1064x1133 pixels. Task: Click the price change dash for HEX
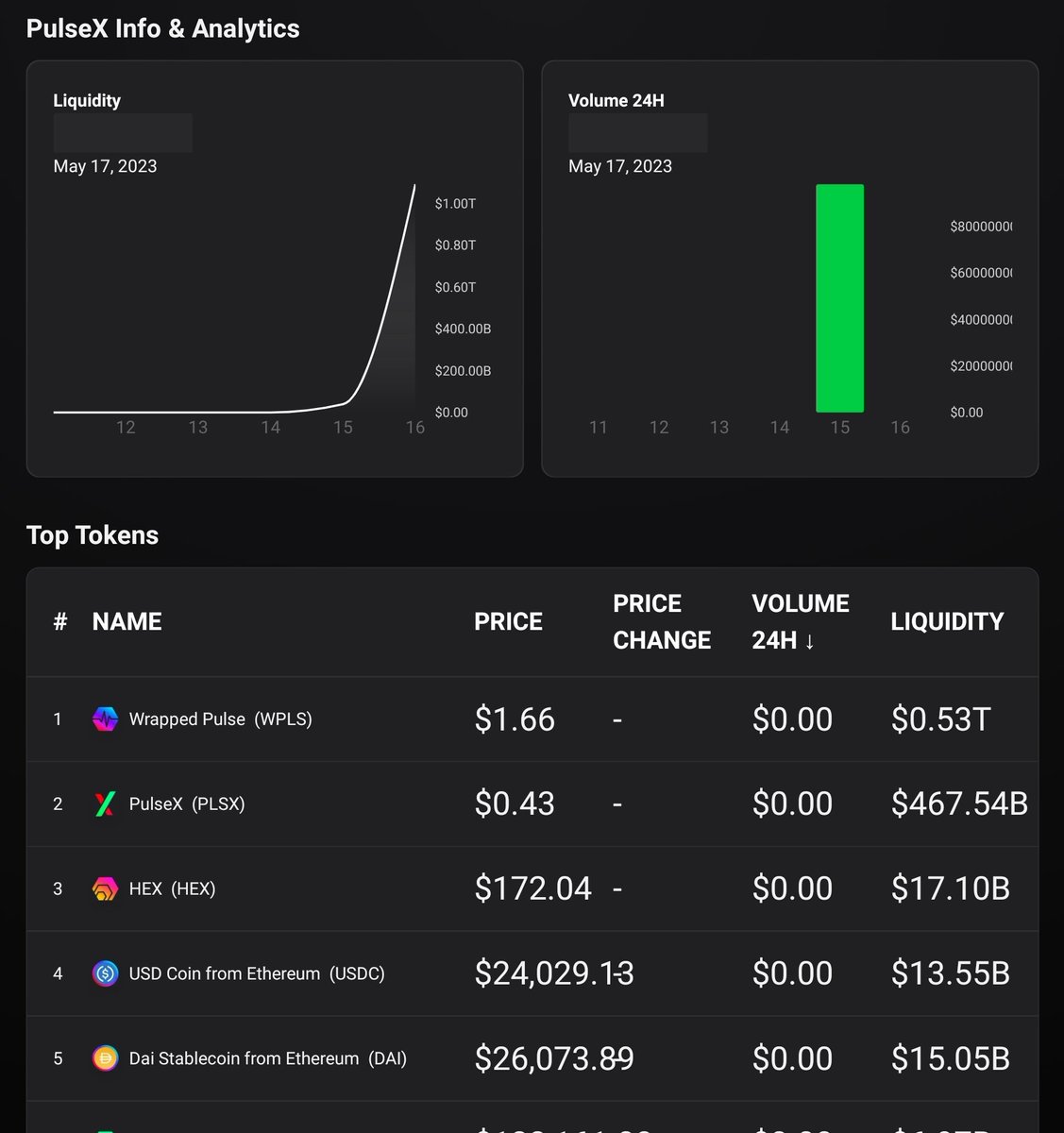point(617,889)
